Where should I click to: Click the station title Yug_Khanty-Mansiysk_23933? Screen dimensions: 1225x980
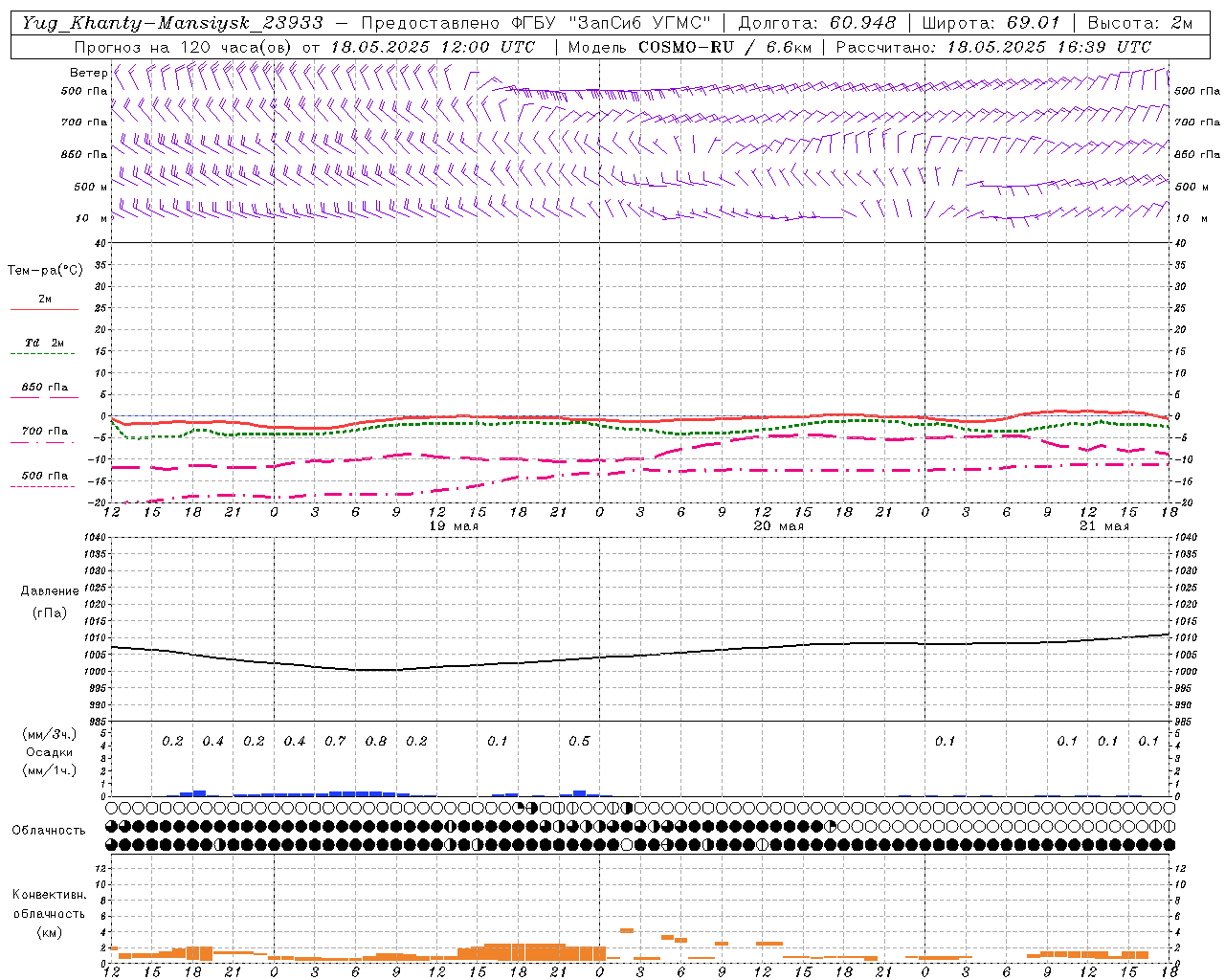pyautogui.click(x=171, y=23)
